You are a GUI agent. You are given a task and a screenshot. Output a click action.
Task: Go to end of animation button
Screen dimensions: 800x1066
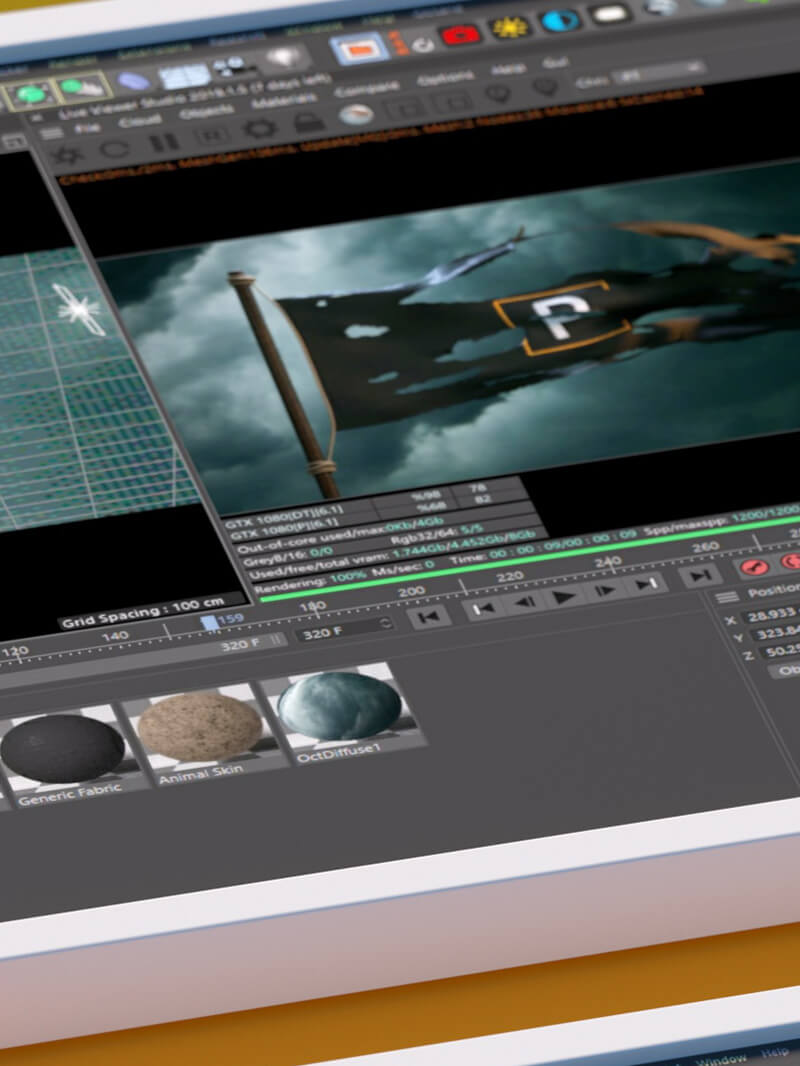click(700, 577)
